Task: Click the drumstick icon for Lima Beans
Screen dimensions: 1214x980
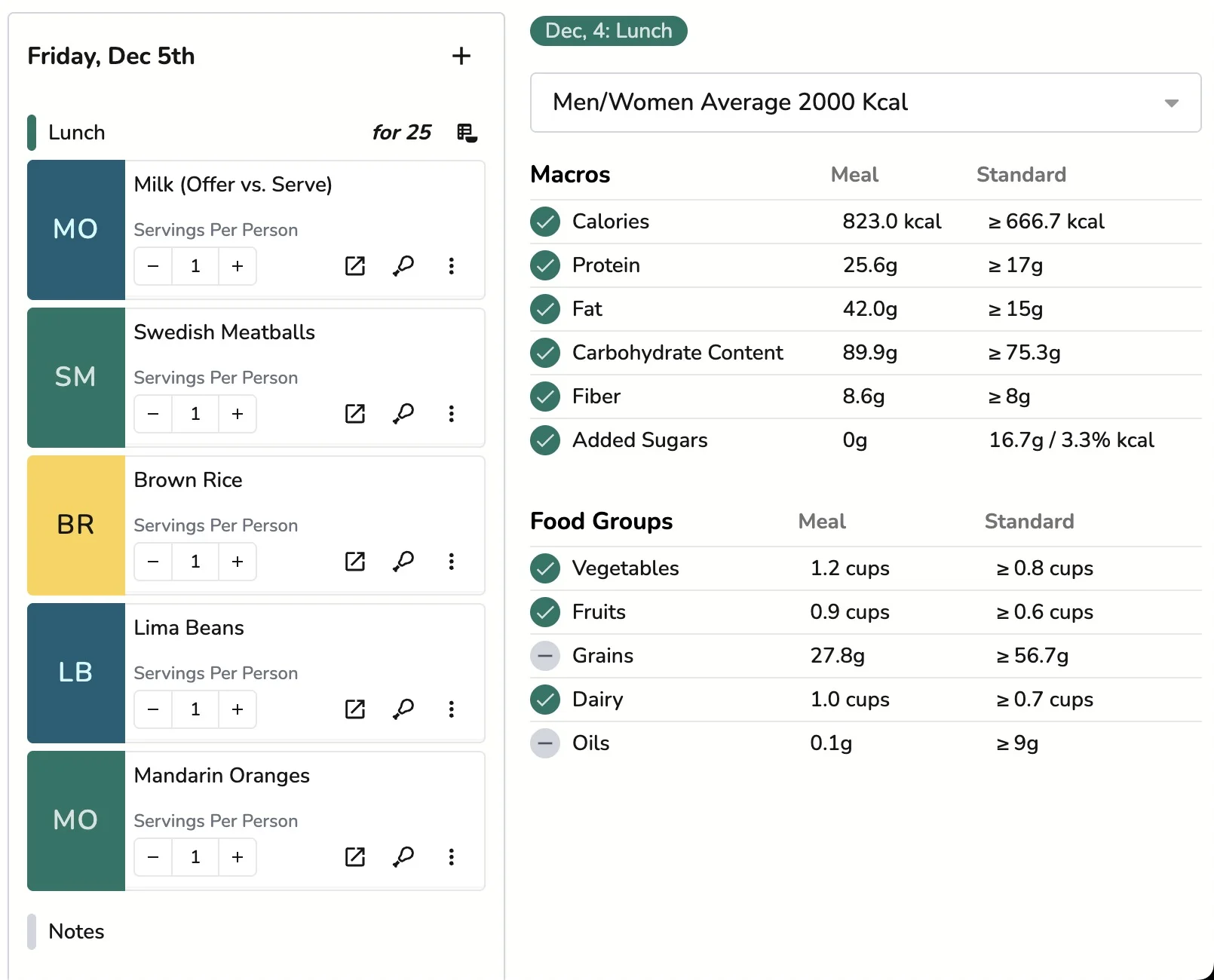Action: tap(404, 709)
